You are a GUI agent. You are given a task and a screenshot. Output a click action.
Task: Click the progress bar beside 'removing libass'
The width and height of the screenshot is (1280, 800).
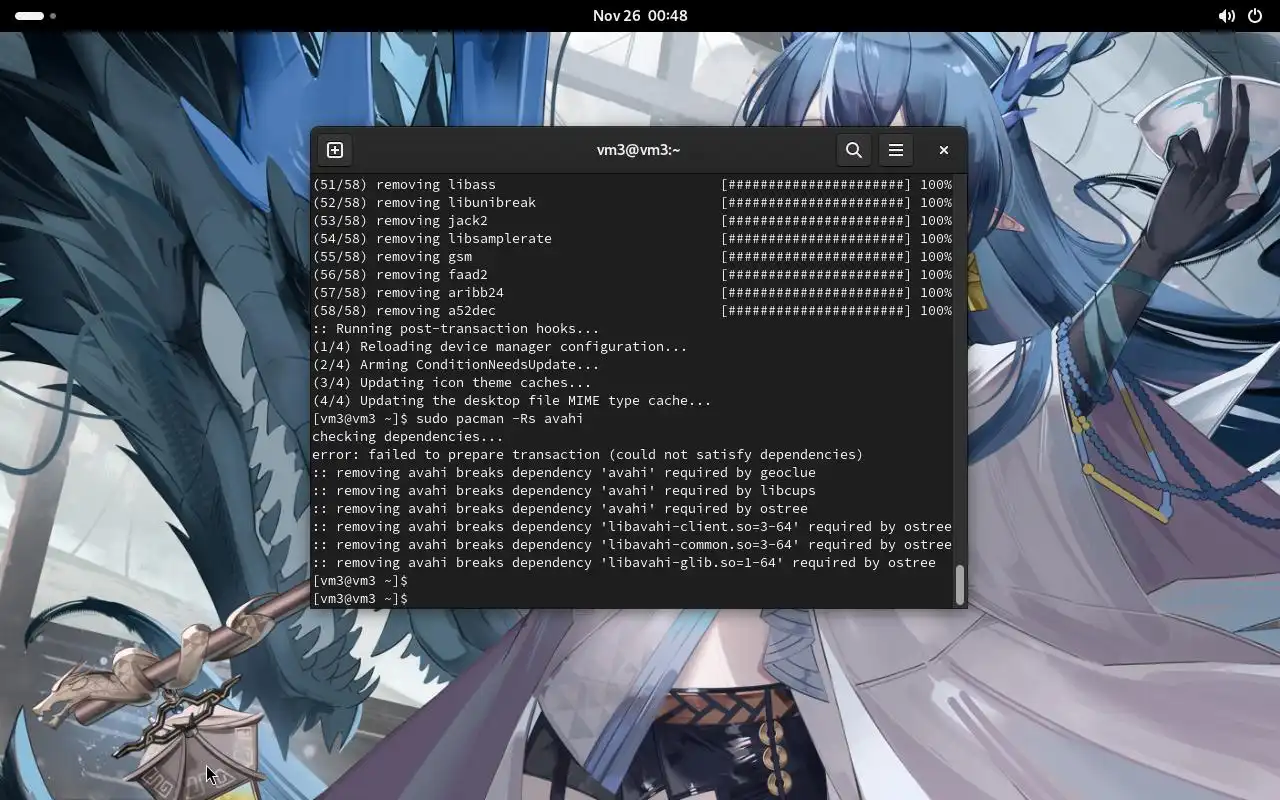tap(816, 184)
